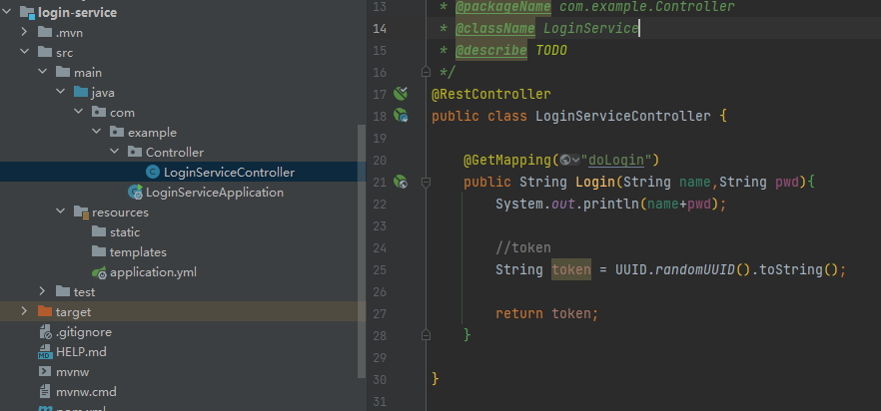Click the orange target folder icon
This screenshot has height=411, width=881.
click(45, 311)
